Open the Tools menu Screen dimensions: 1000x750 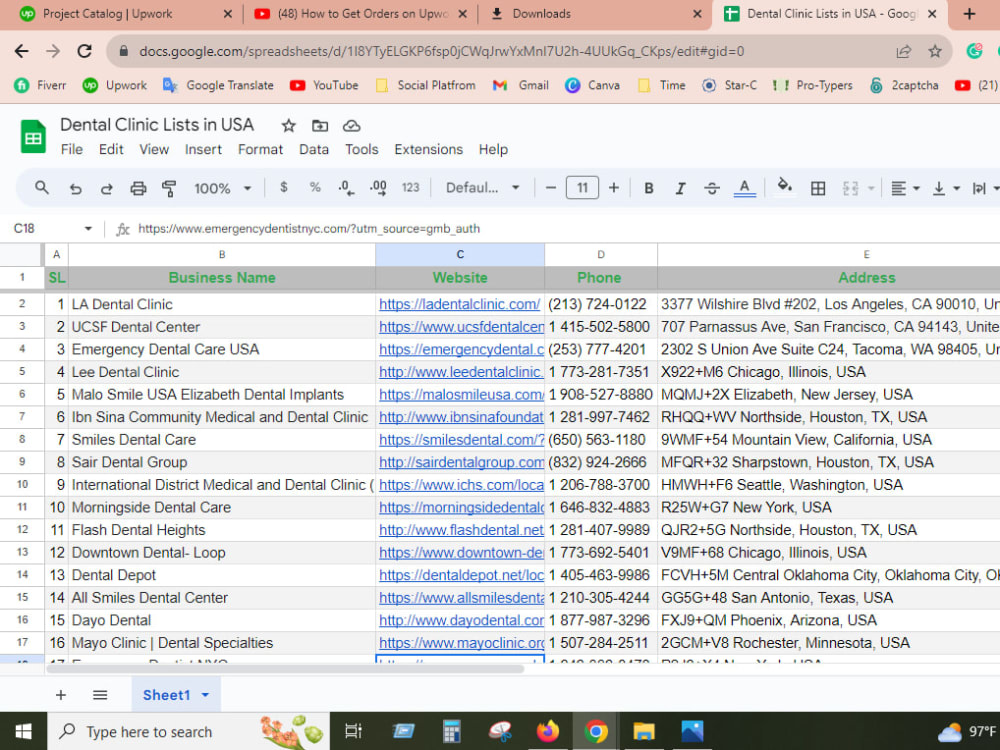coord(362,149)
